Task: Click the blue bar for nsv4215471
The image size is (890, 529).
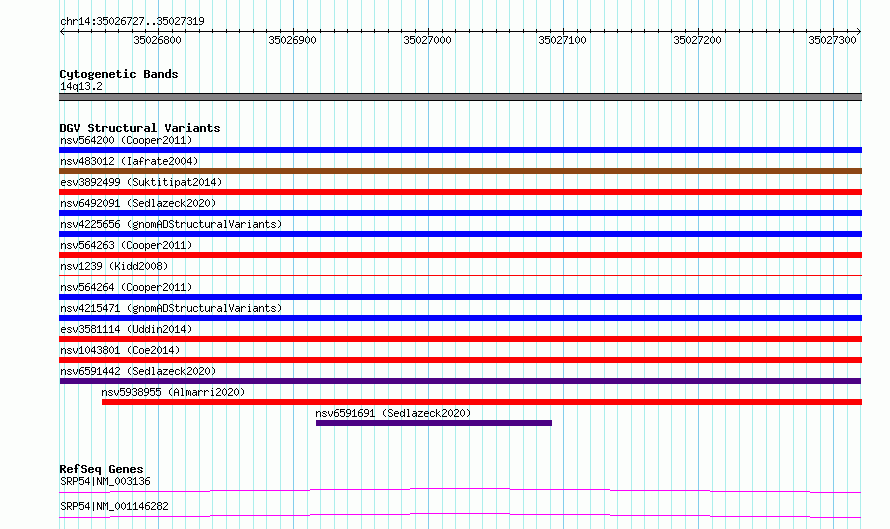Action: [460, 318]
